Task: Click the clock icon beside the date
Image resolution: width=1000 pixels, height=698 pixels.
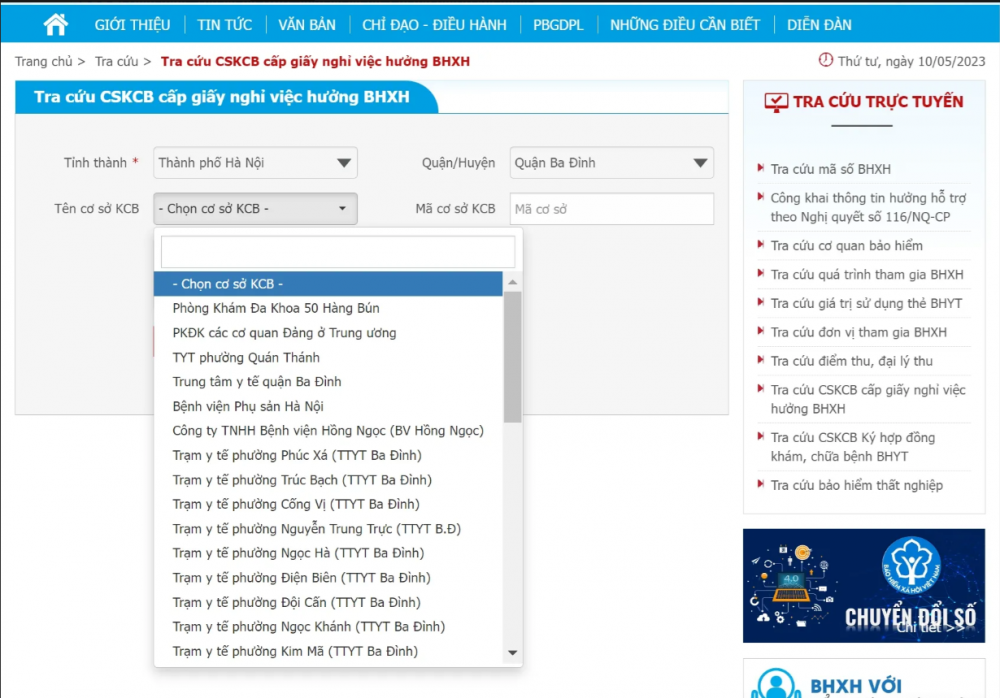Action: tap(825, 60)
